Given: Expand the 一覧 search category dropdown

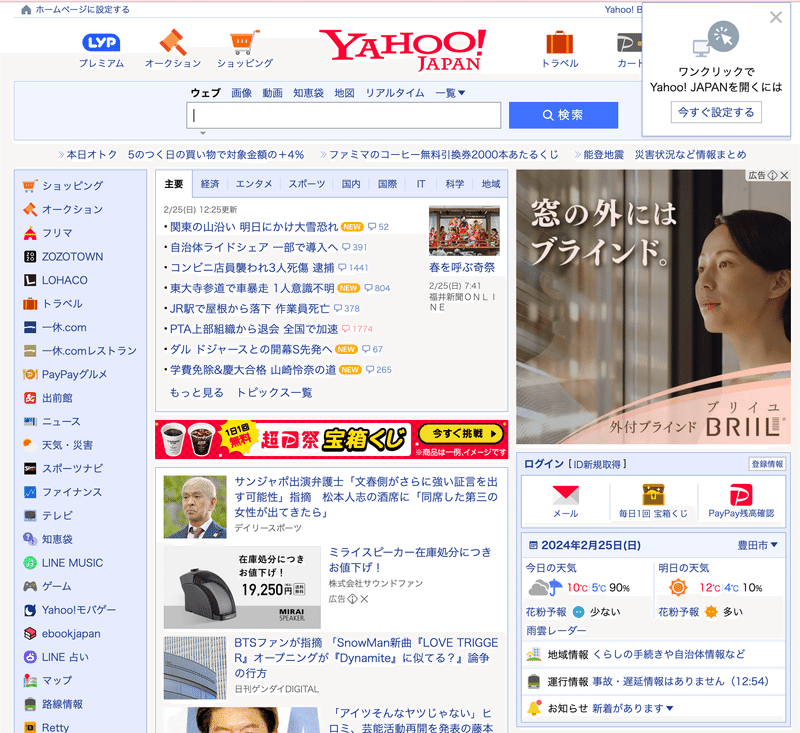Looking at the screenshot, I should 450,93.
